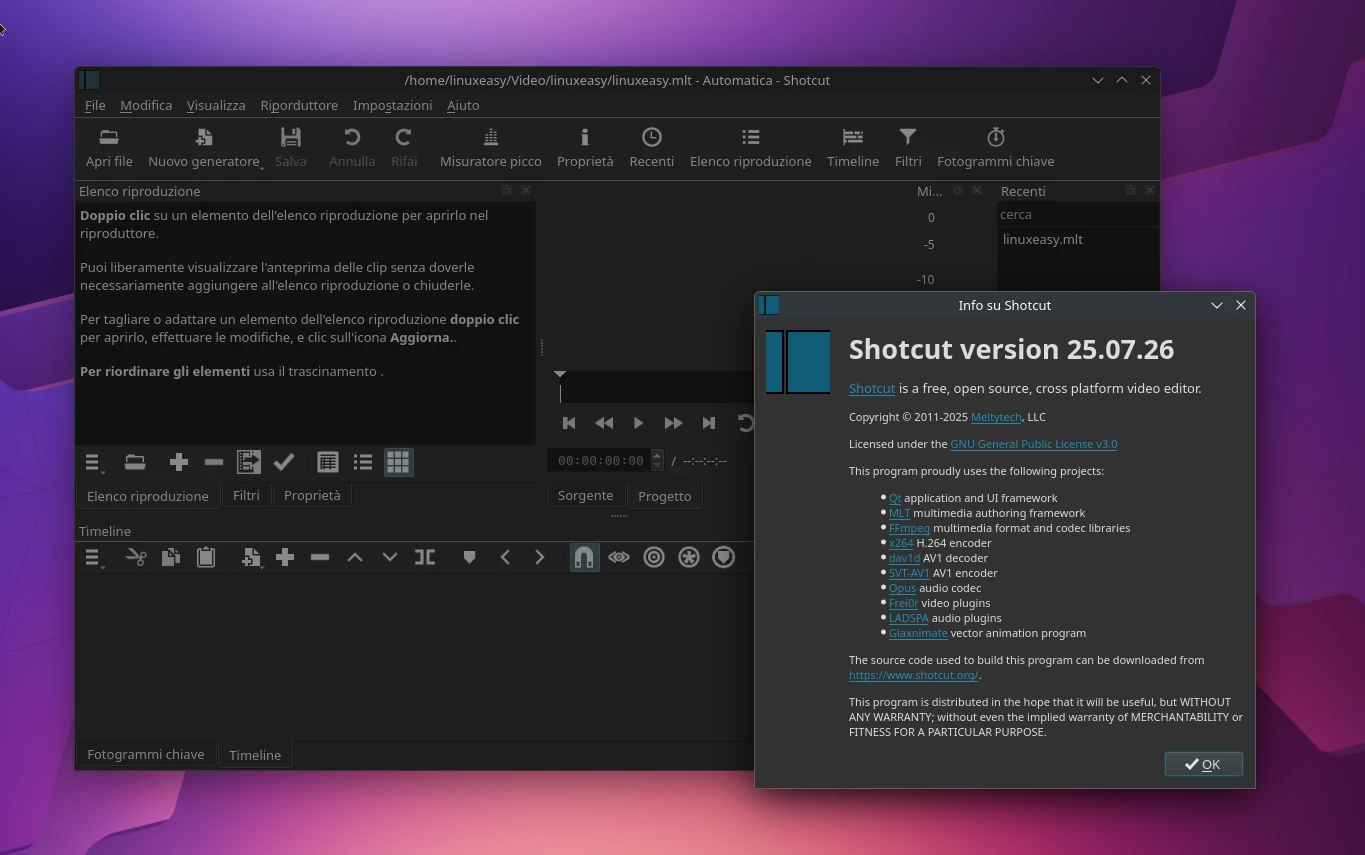This screenshot has width=1365, height=855.
Task: Click the split at playhead icon
Action: (425, 558)
